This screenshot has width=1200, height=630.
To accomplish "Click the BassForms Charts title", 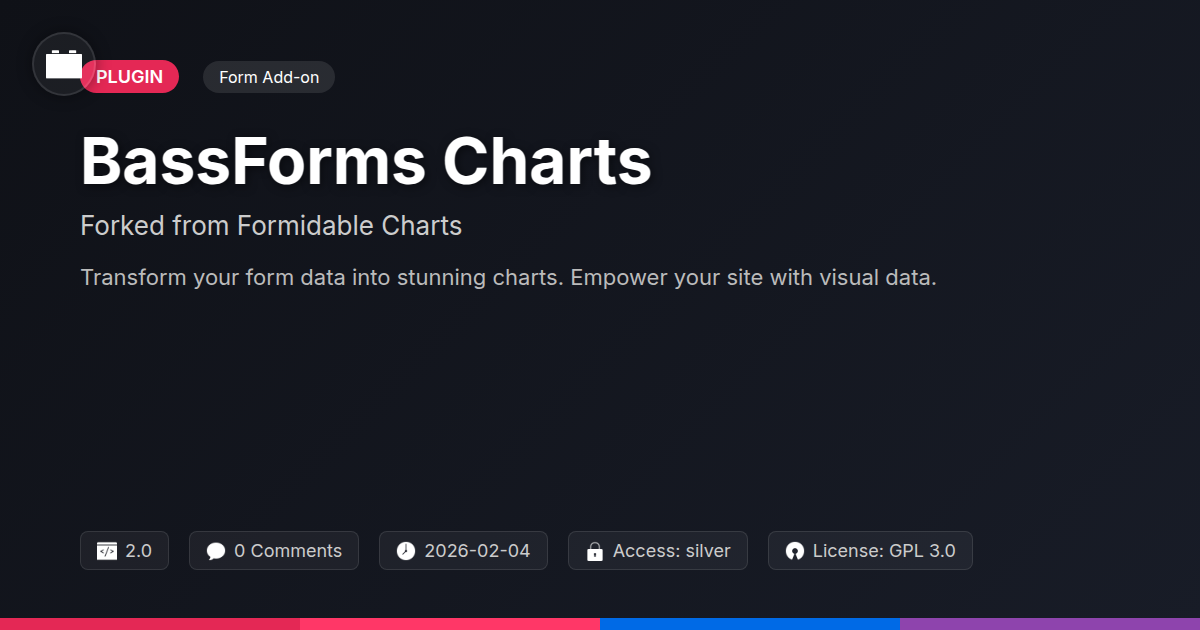I will pyautogui.click(x=366, y=161).
